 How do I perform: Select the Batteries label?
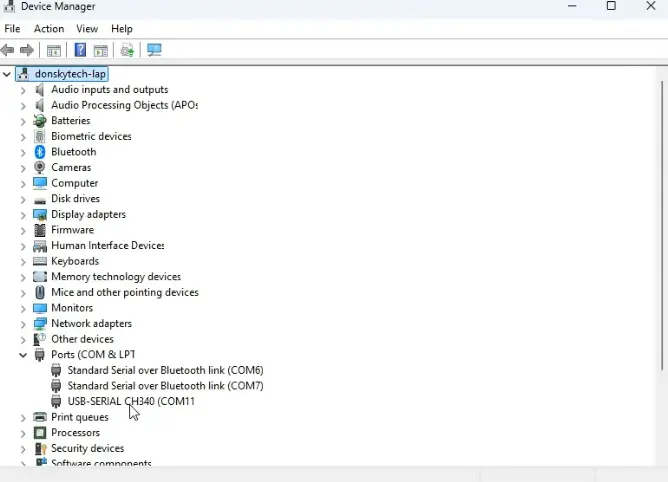71,121
